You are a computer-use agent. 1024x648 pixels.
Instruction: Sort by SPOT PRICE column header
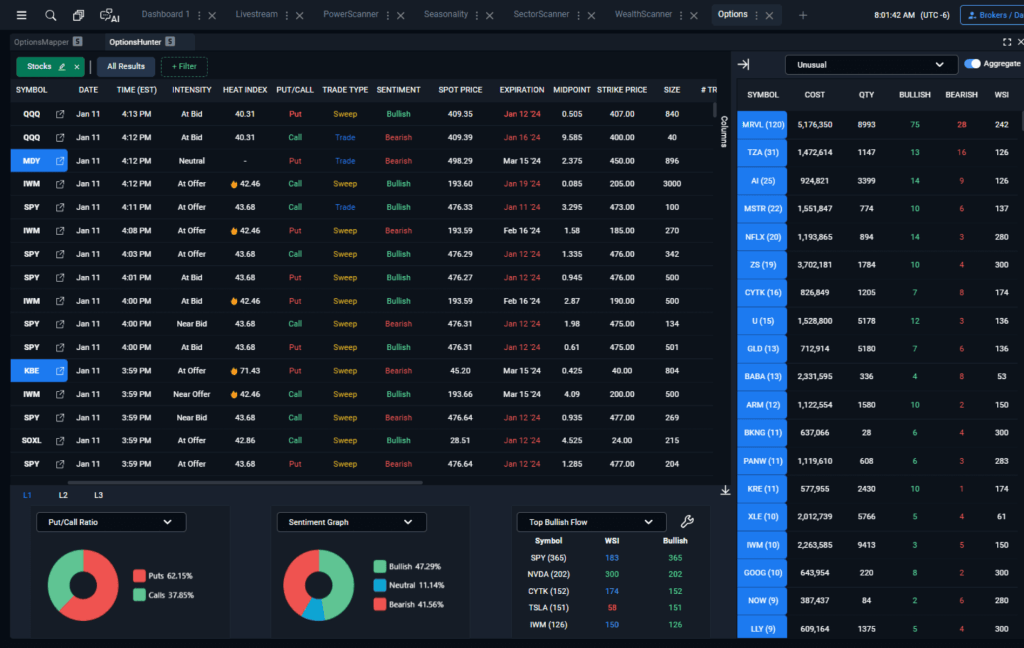[x=460, y=90]
